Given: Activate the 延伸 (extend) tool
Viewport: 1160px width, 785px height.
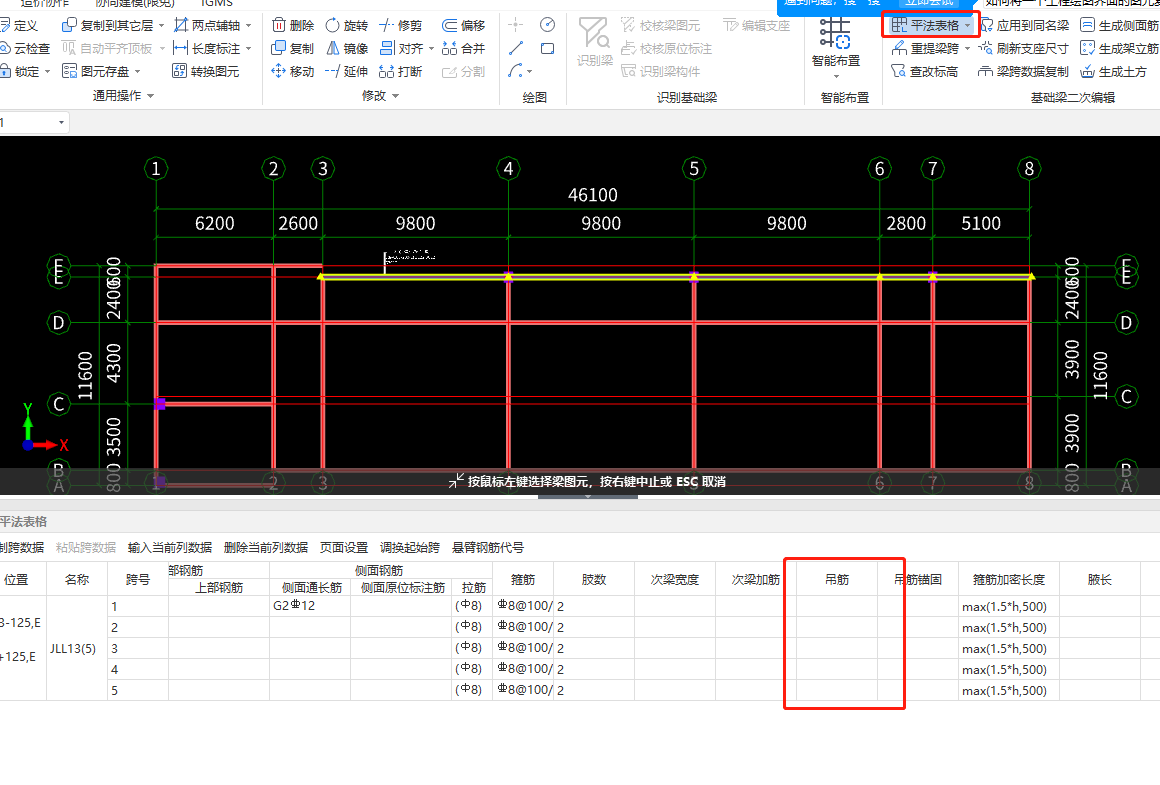Looking at the screenshot, I should click(347, 71).
